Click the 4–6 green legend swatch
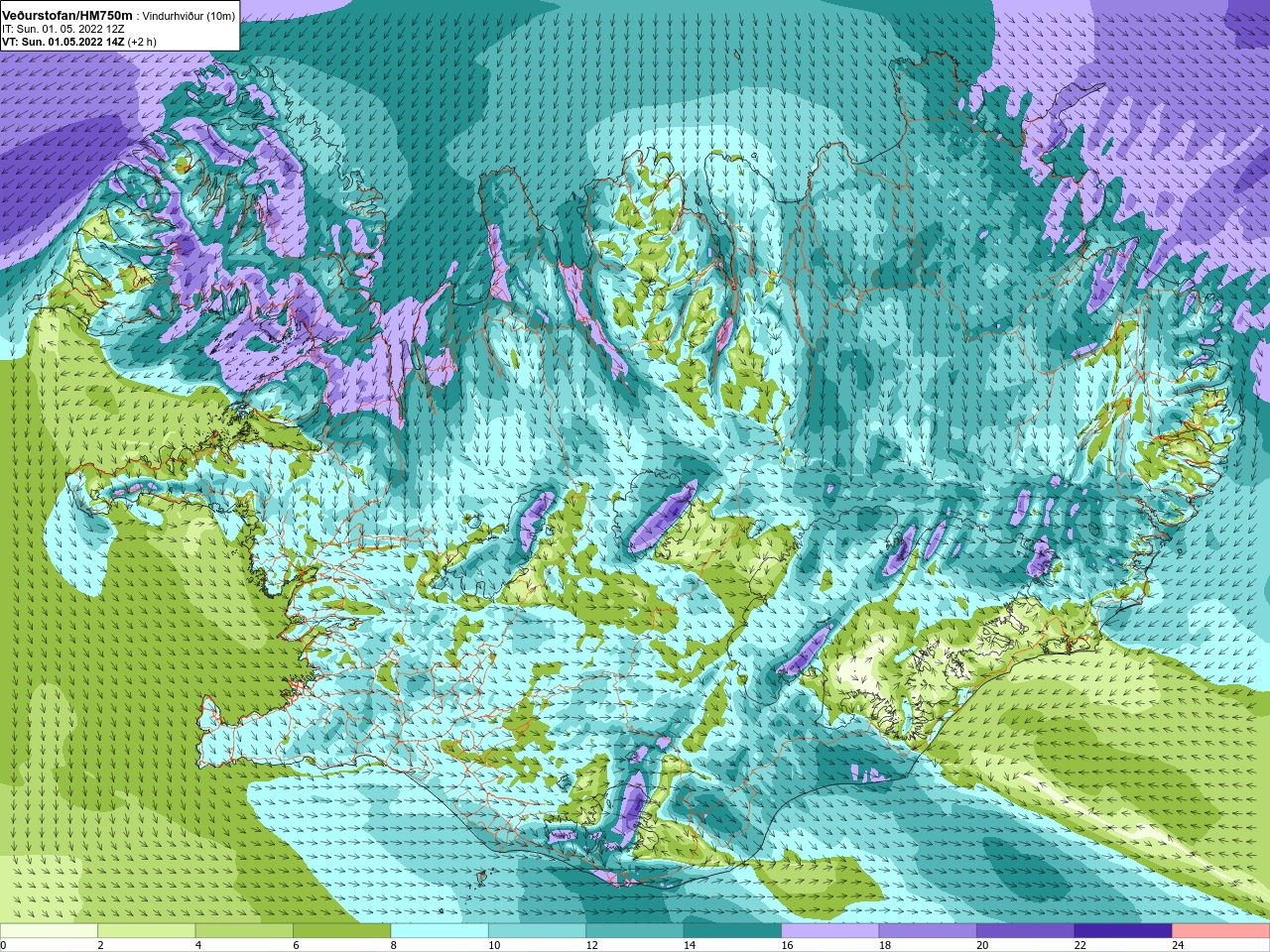1270x952 pixels. click(244, 931)
